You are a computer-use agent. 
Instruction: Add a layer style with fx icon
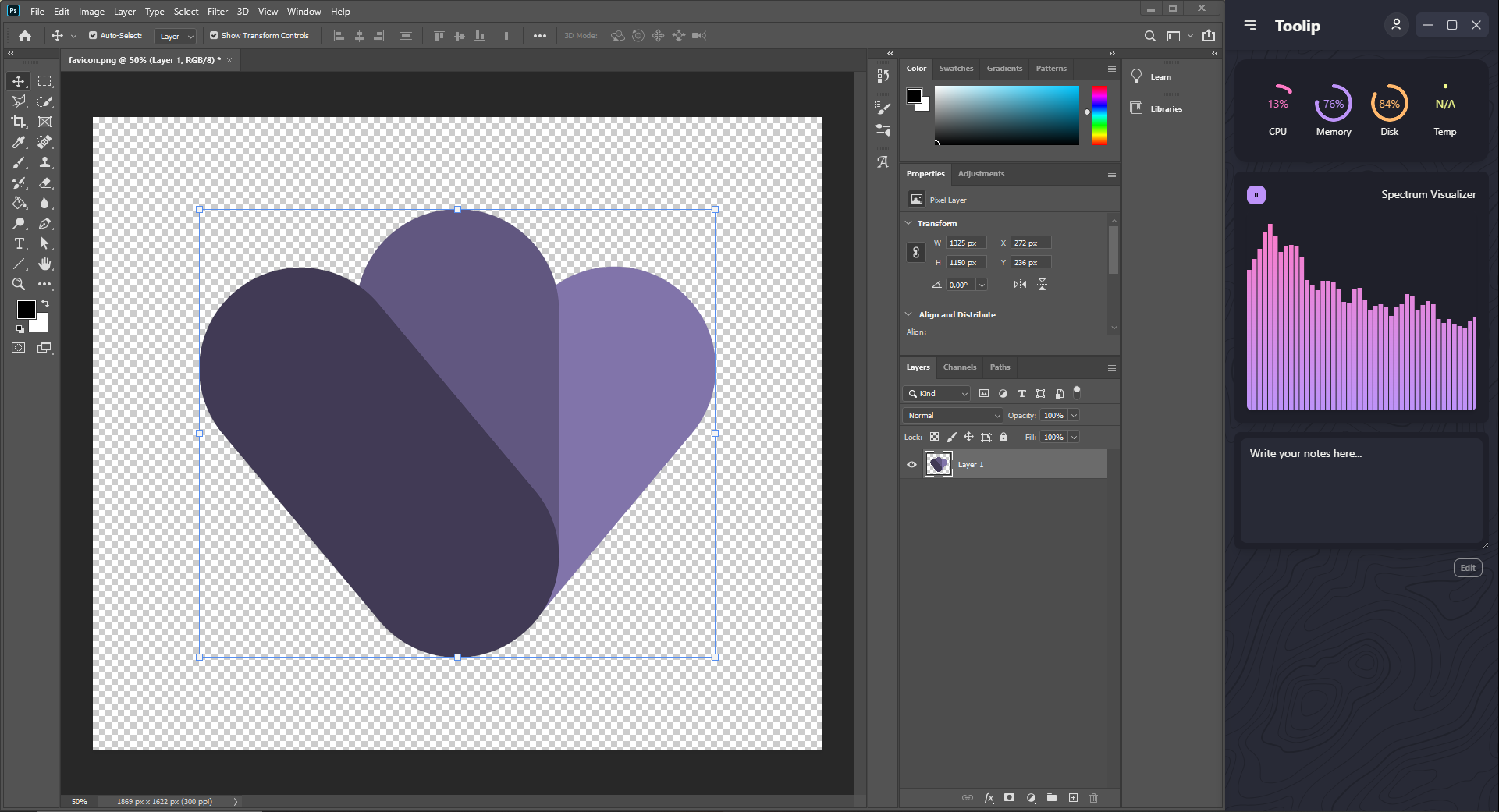989,797
